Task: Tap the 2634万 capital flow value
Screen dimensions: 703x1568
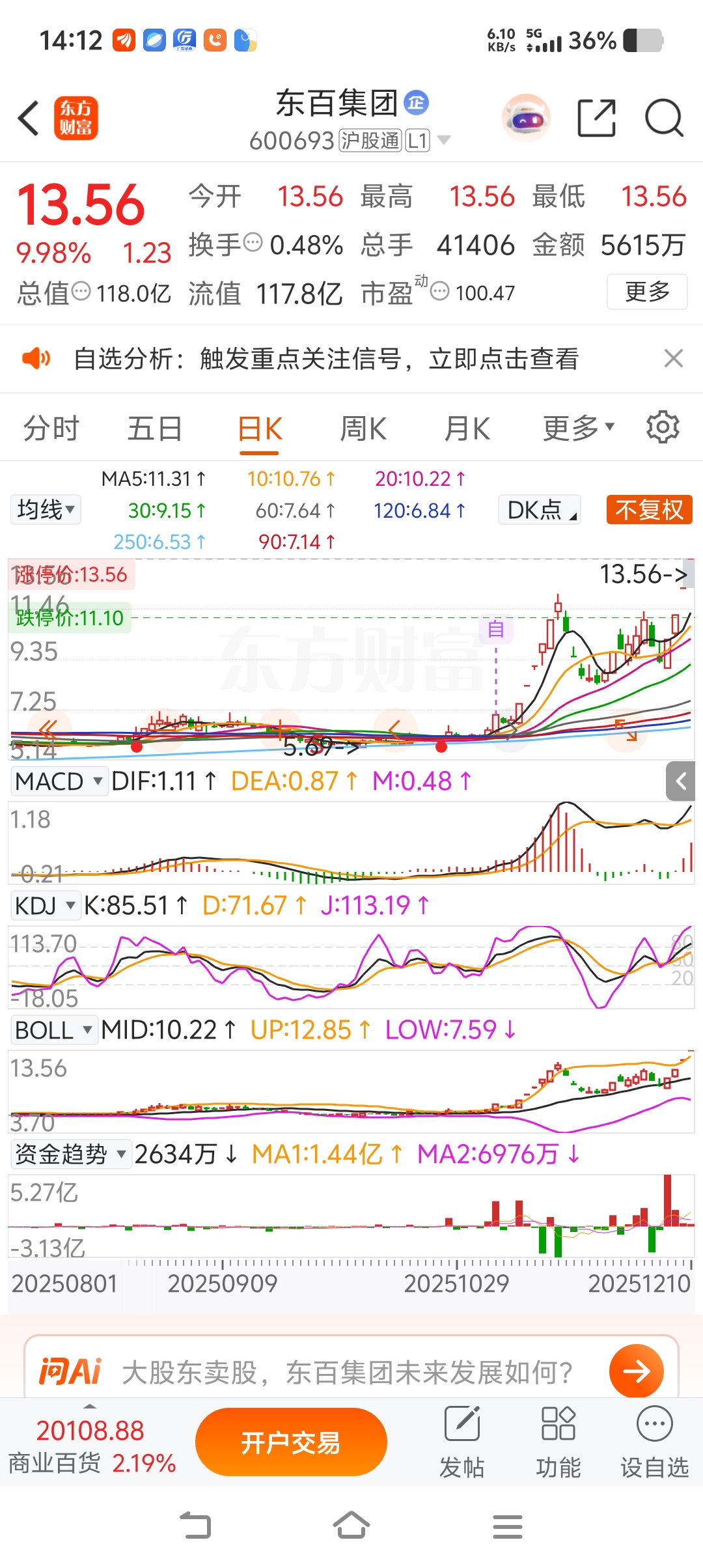Action: (x=186, y=1154)
